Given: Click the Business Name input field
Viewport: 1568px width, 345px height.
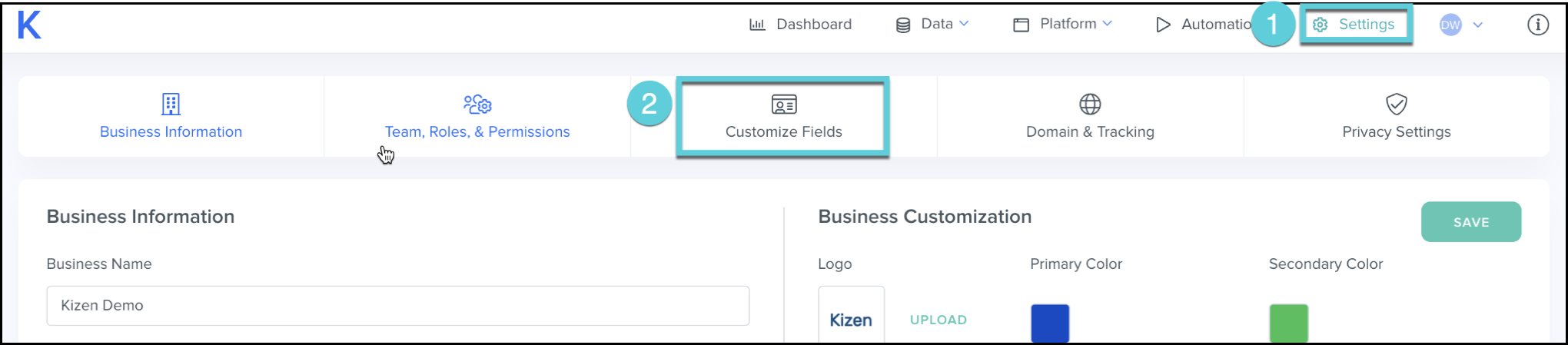Looking at the screenshot, I should [x=397, y=306].
